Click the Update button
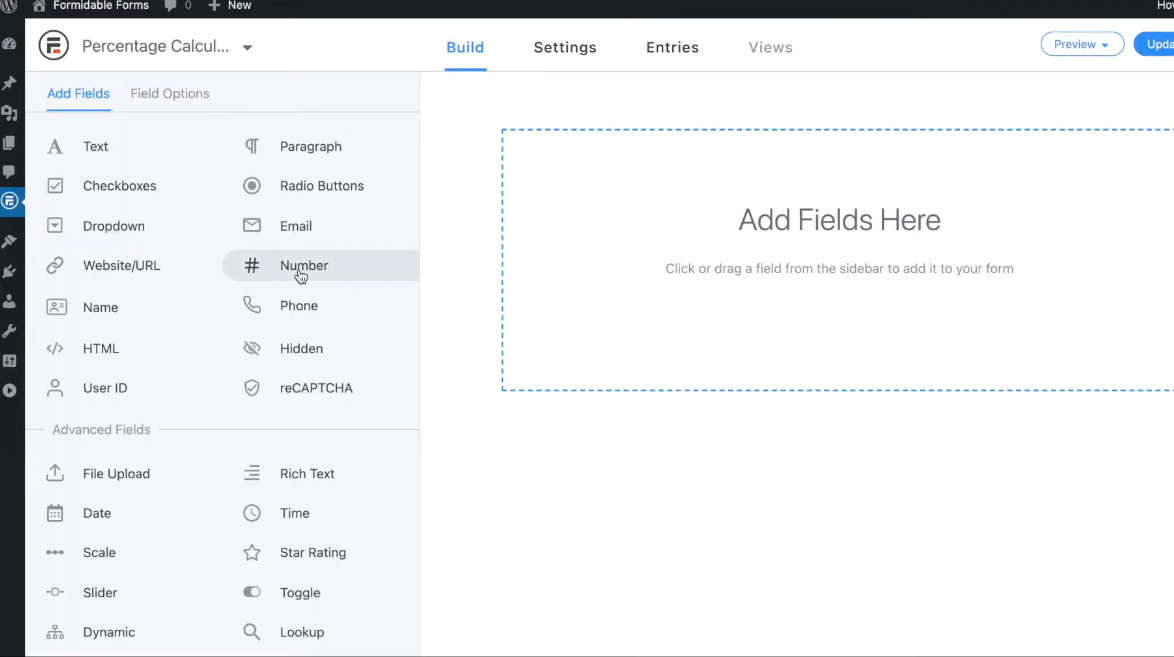The image size is (1174, 657). 1157,45
